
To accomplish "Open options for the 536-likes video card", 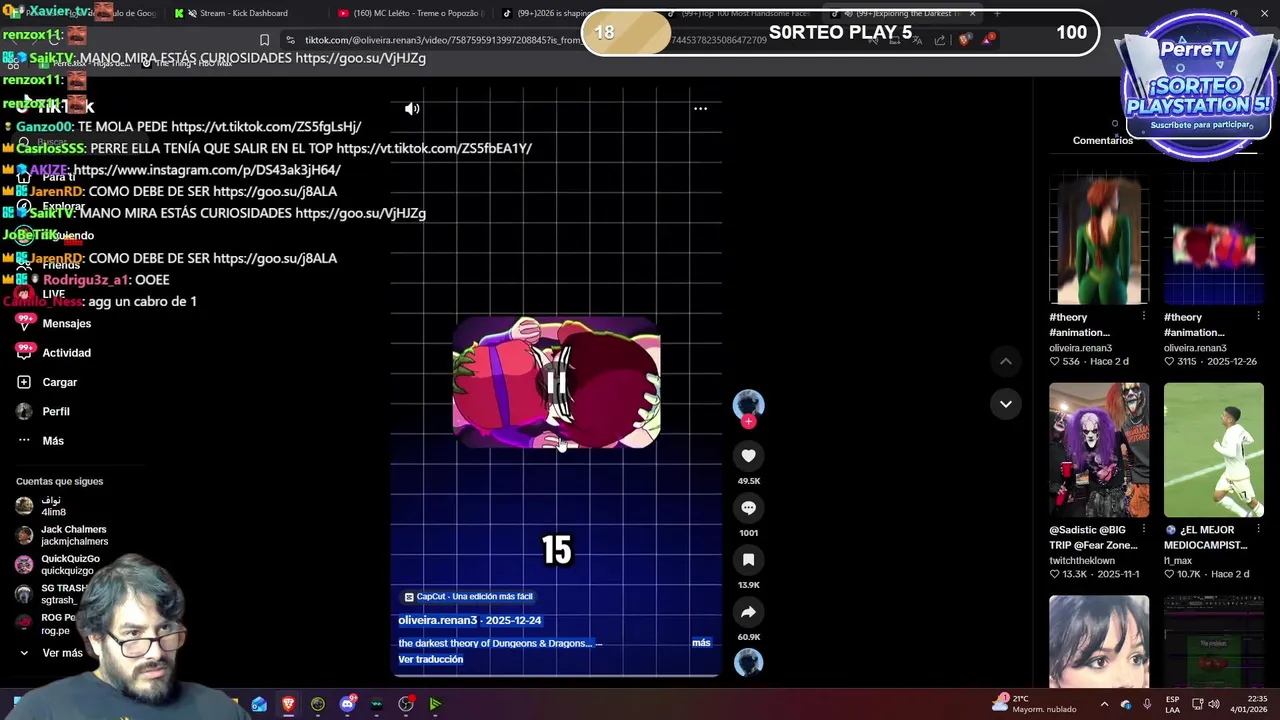I will pos(1143,316).
